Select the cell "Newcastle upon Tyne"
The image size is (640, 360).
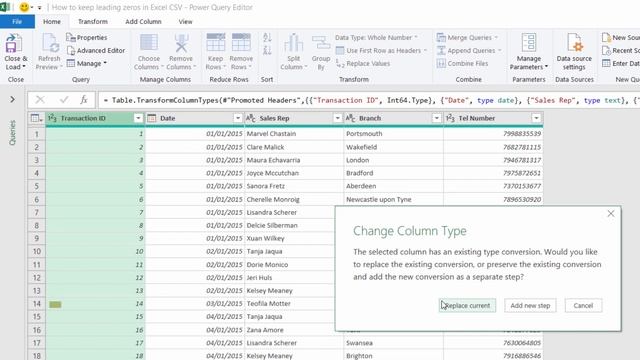[393, 200]
